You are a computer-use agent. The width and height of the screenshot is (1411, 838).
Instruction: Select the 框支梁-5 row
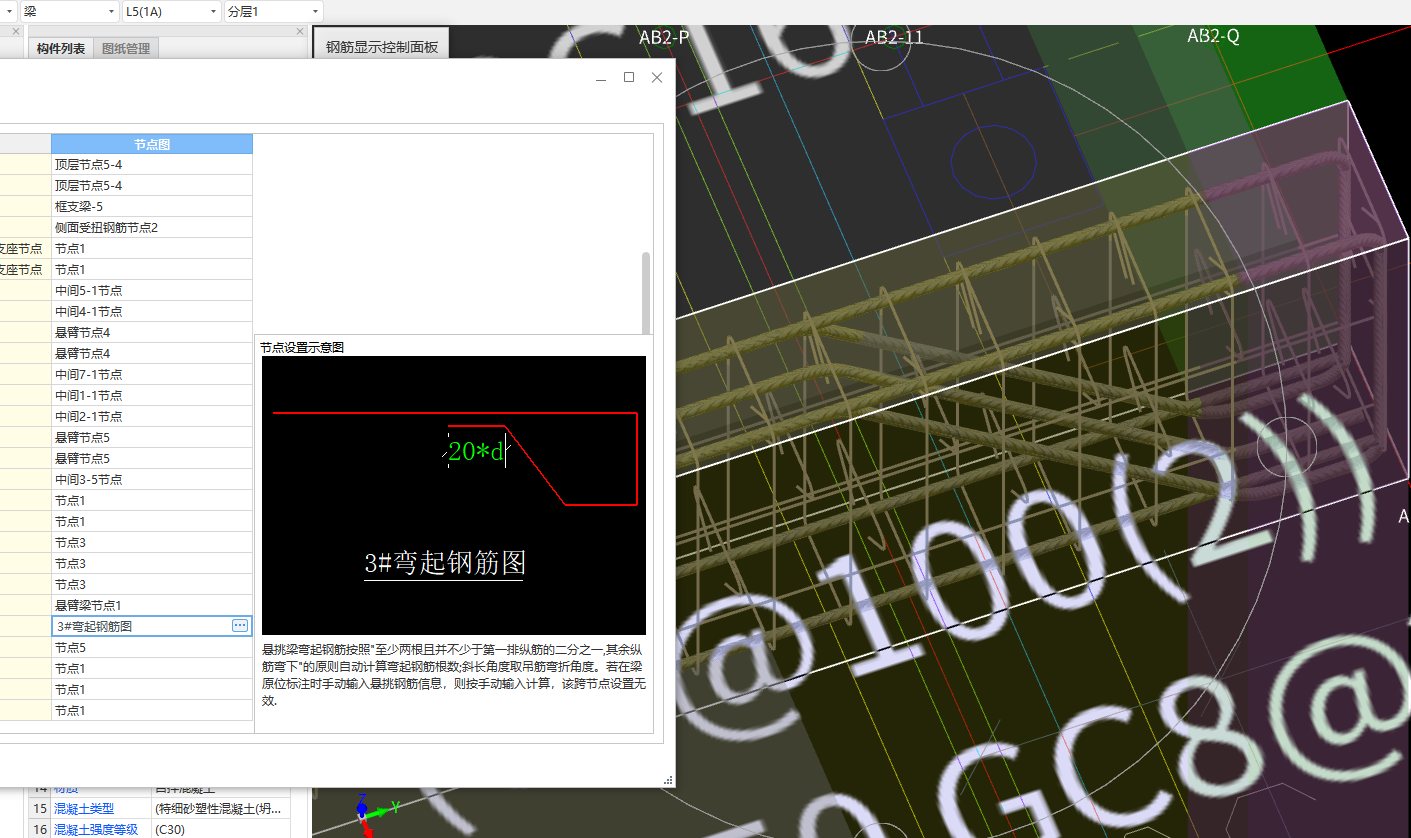152,206
